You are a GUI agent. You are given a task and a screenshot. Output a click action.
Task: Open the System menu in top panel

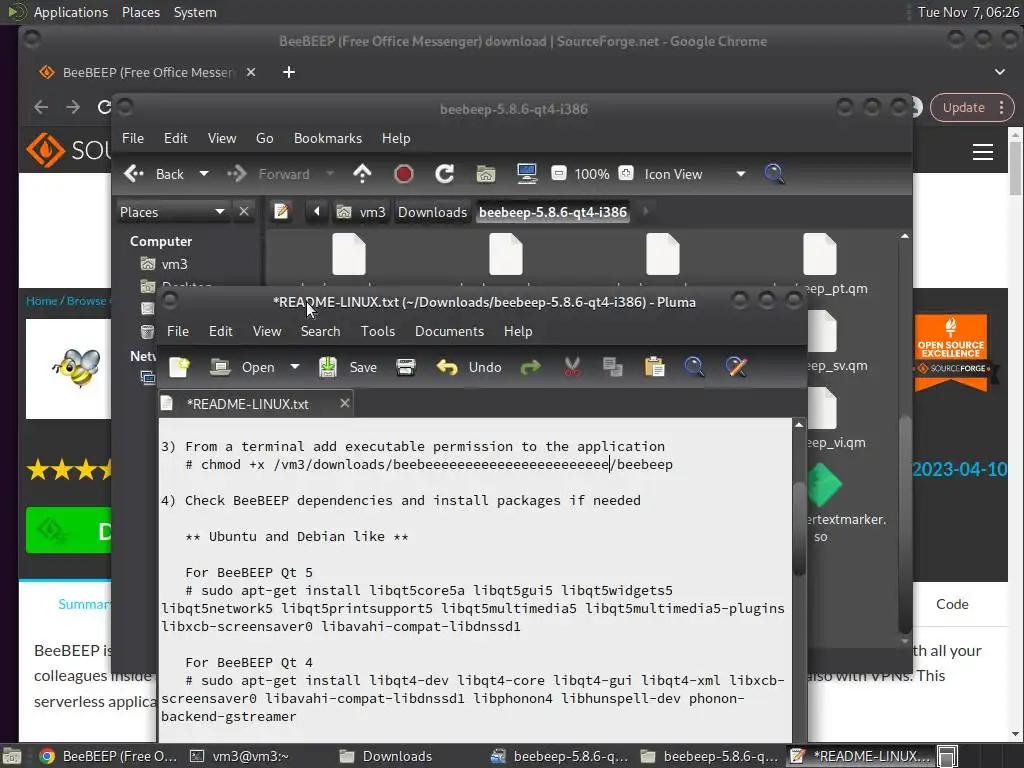pyautogui.click(x=195, y=12)
